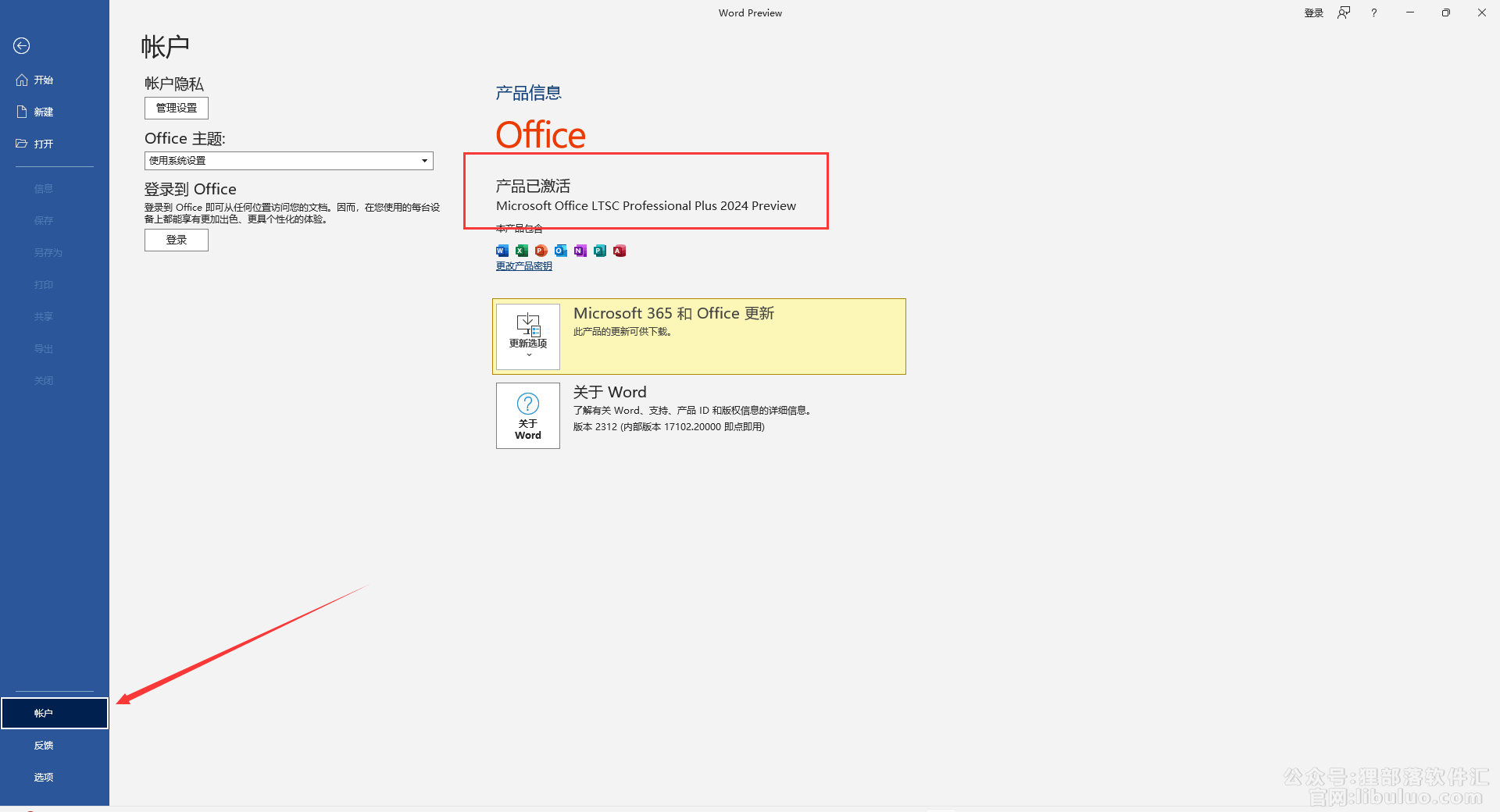The width and height of the screenshot is (1500, 812).
Task: Click the OneNote app icon
Action: [580, 251]
